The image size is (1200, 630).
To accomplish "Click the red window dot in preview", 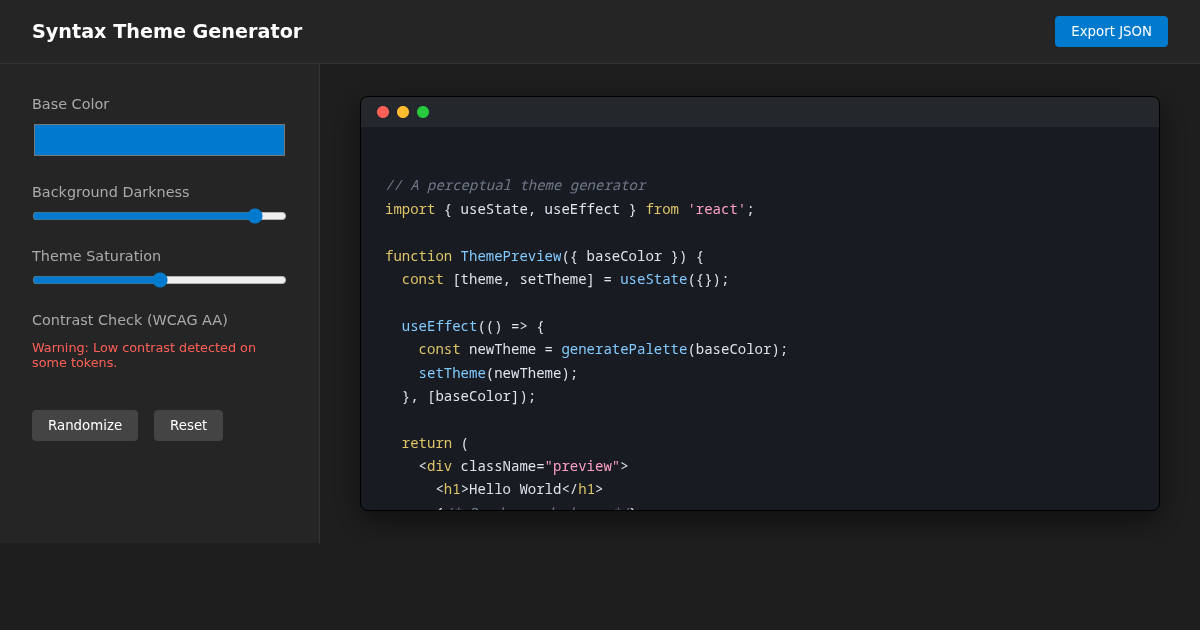I will point(383,112).
